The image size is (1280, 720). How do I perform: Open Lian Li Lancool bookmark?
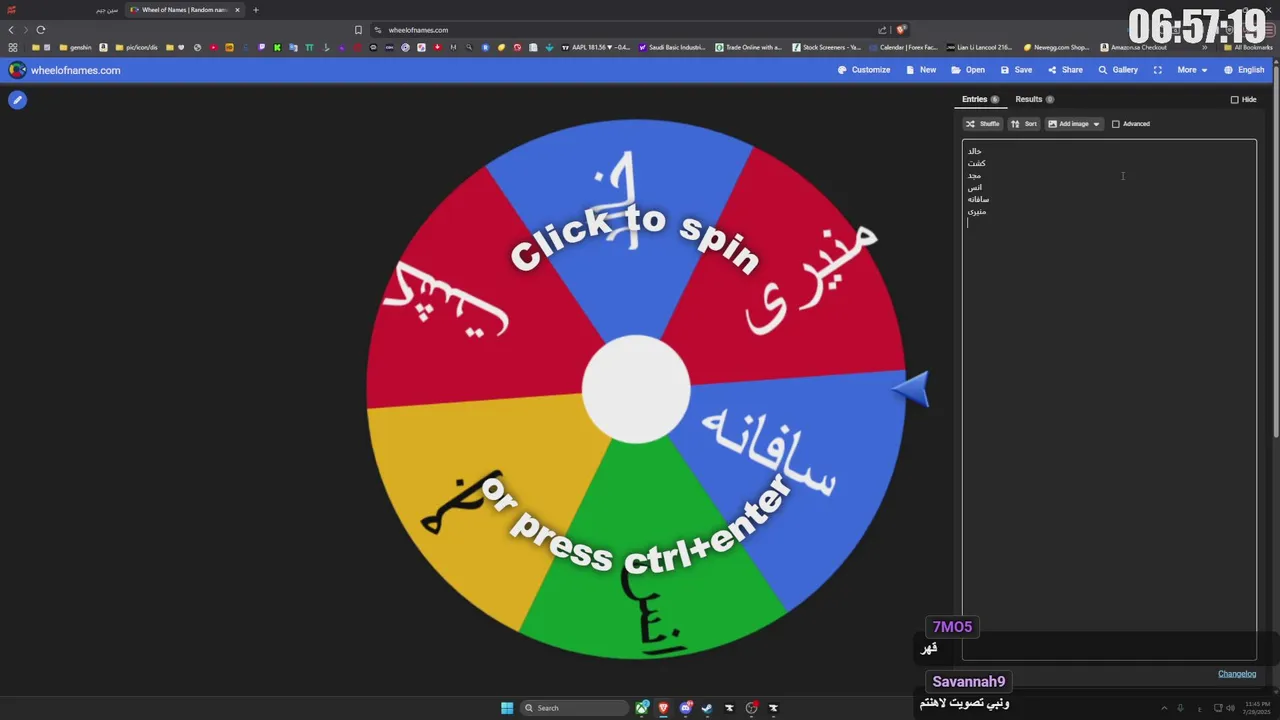[980, 47]
